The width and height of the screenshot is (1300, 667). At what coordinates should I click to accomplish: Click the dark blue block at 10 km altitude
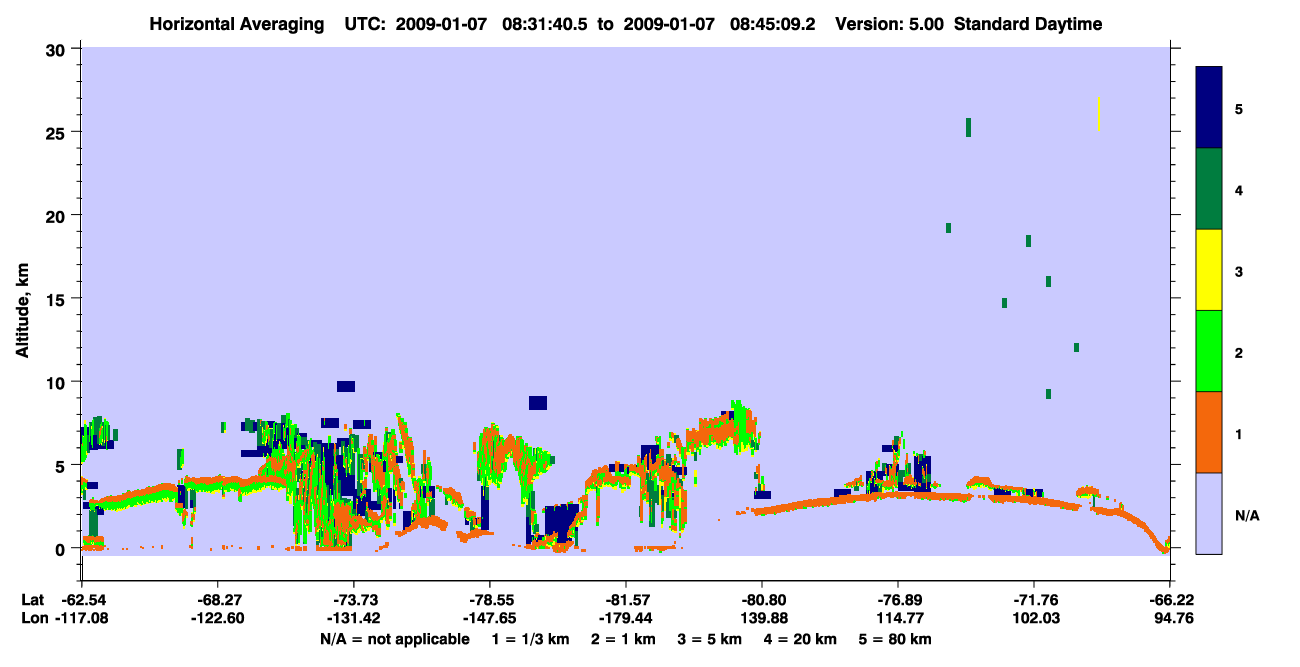click(346, 386)
